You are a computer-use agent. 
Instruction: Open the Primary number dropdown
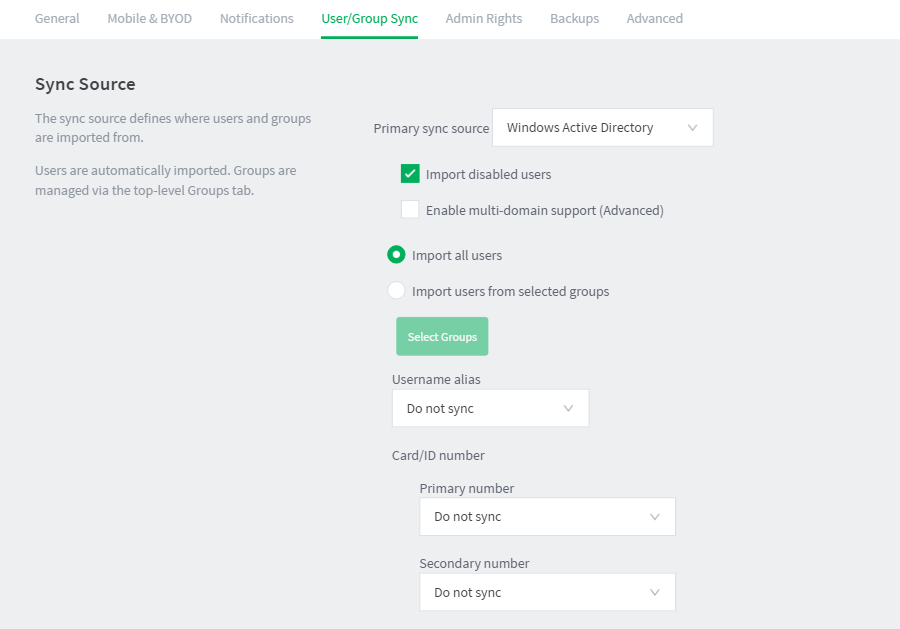coord(547,517)
